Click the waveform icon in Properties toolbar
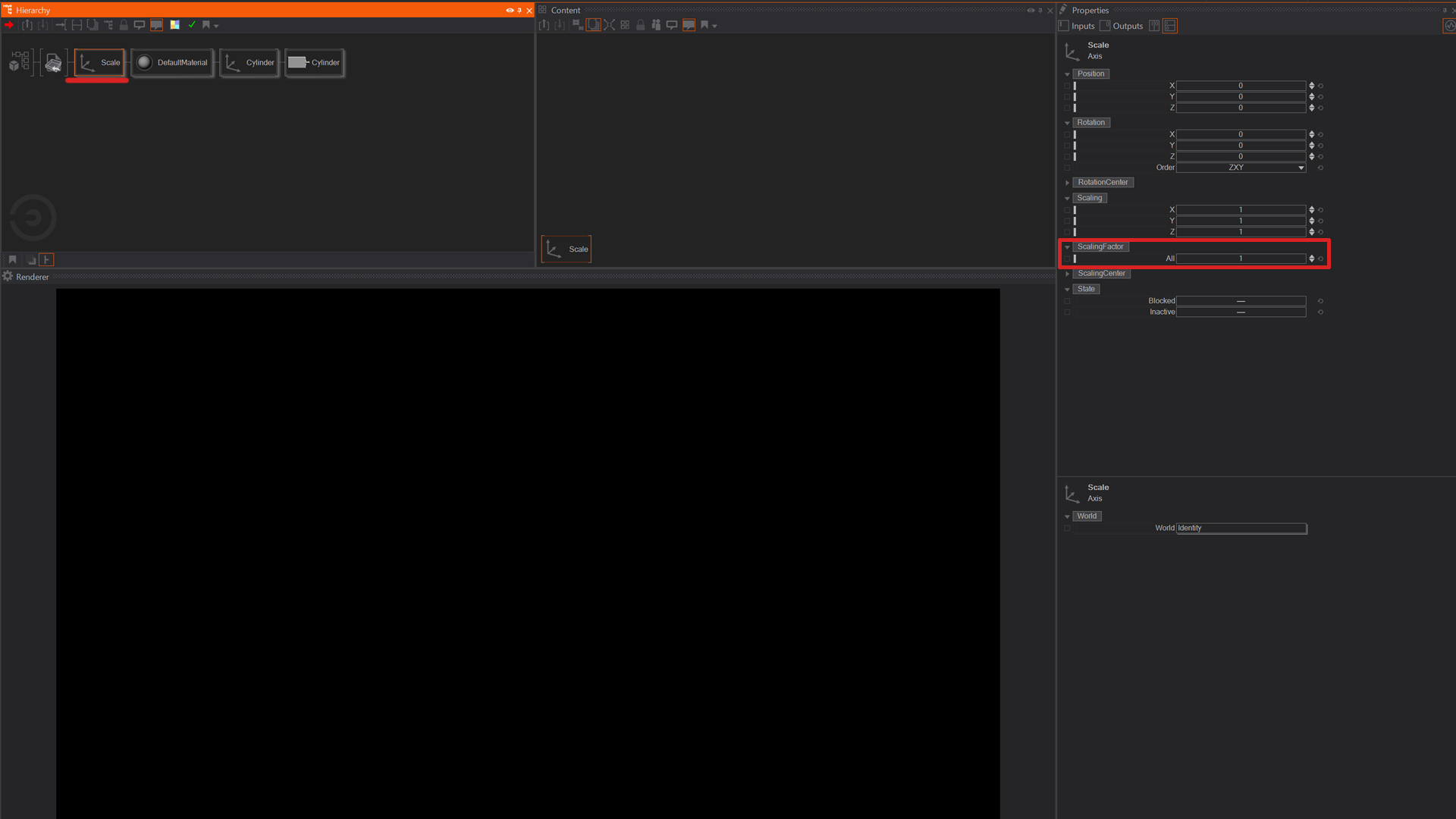This screenshot has width=1456, height=819. coord(1449,26)
